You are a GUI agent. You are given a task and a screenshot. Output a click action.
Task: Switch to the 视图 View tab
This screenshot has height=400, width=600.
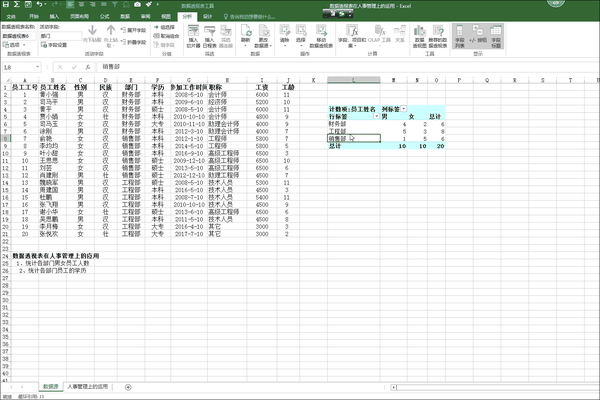166,16
